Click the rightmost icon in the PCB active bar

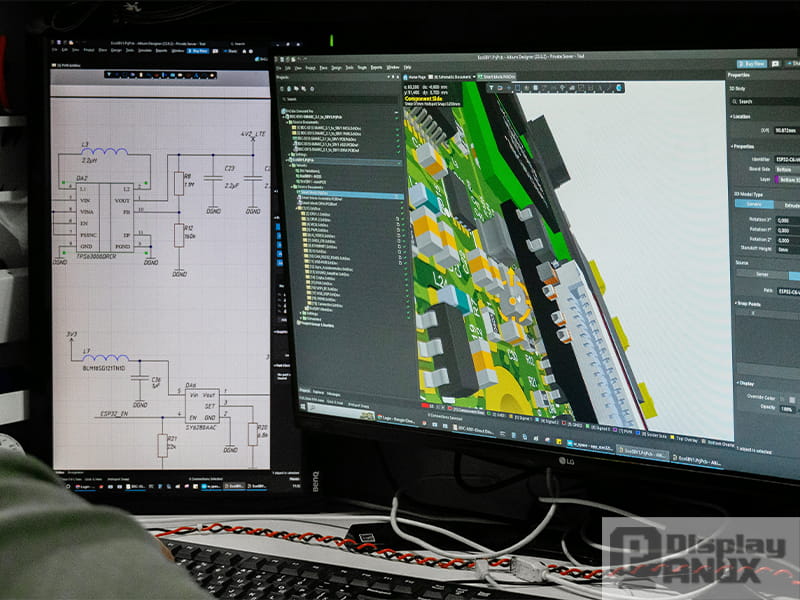click(619, 88)
